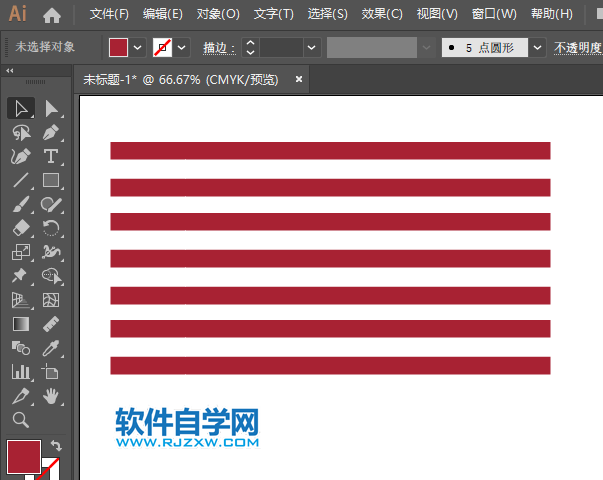
Task: Open the 文件(F) menu
Action: [109, 14]
